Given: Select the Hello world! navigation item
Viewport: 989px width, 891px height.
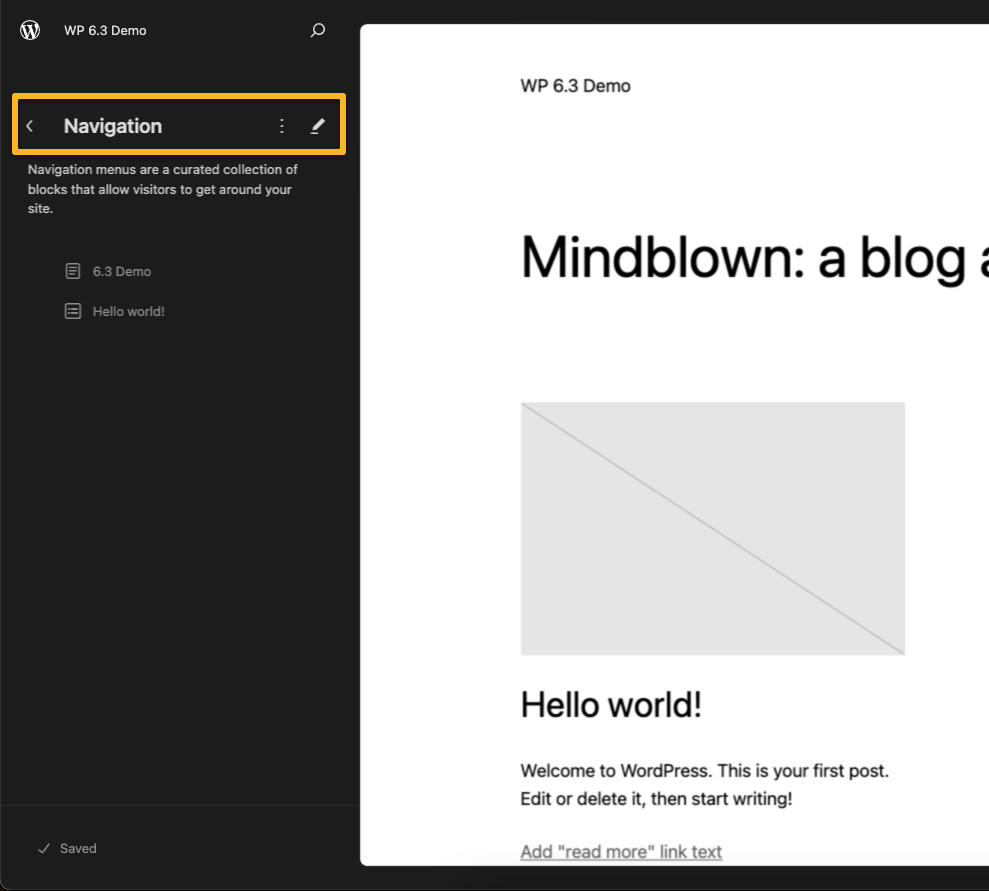Looking at the screenshot, I should 128,311.
